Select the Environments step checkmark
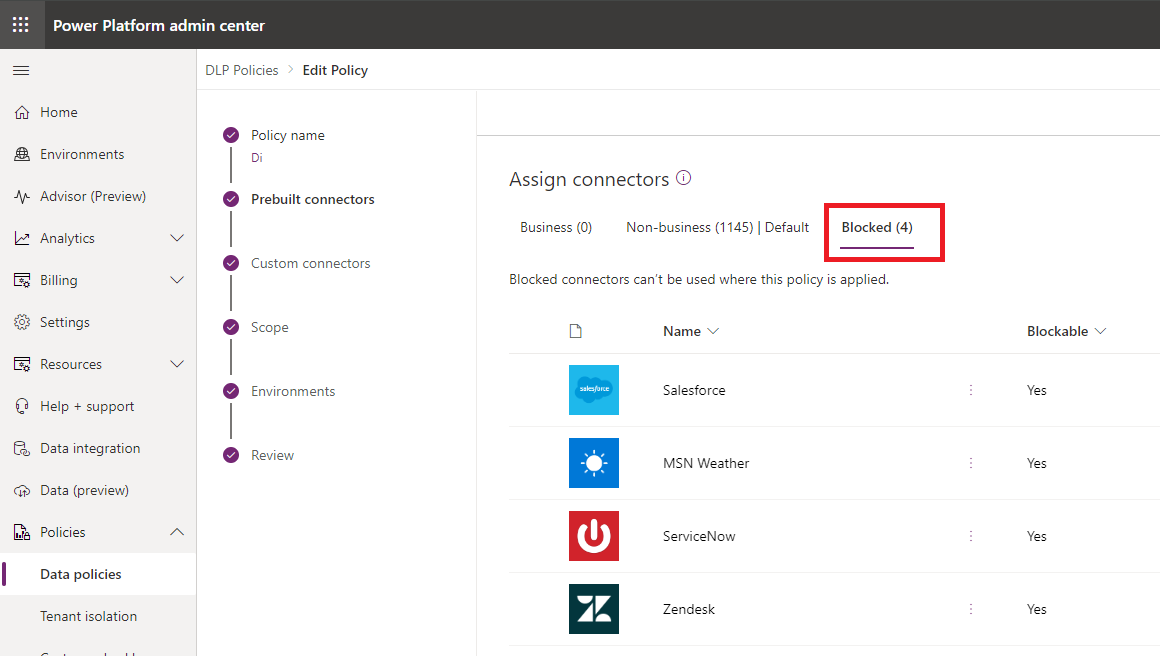Screen dimensions: 1160x656 click(231, 391)
